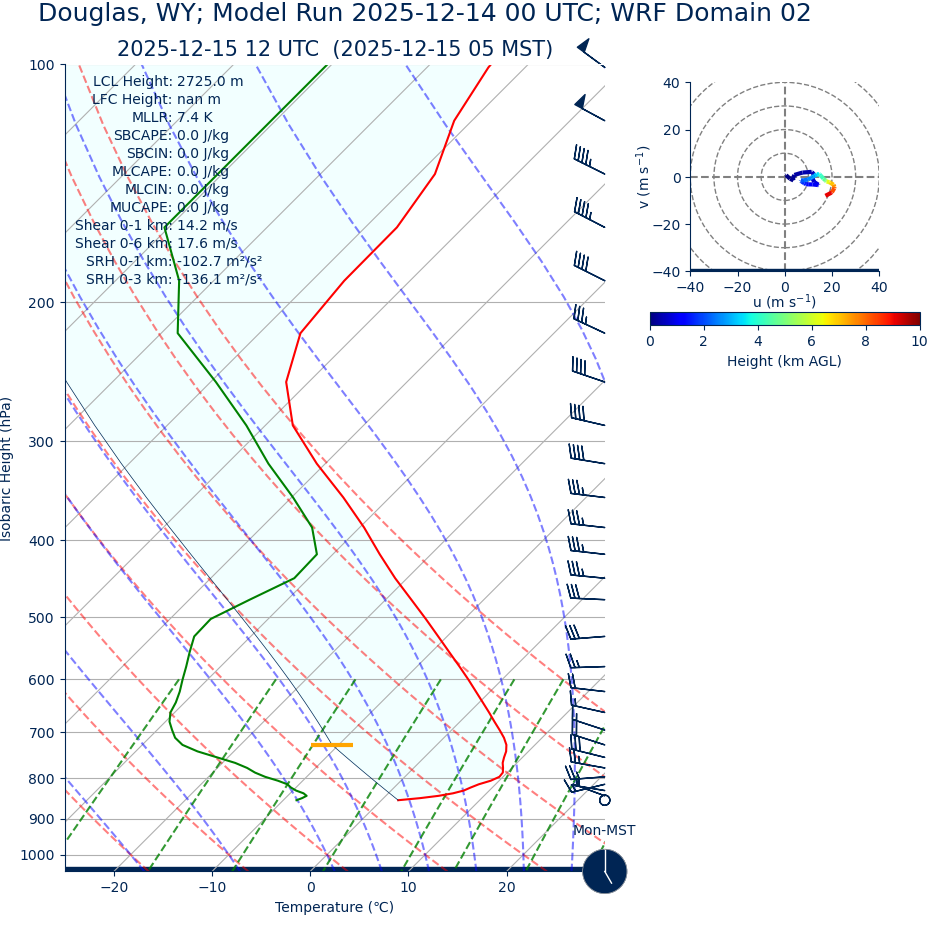Click the LCL Height 2725.0 m readout

(x=167, y=82)
